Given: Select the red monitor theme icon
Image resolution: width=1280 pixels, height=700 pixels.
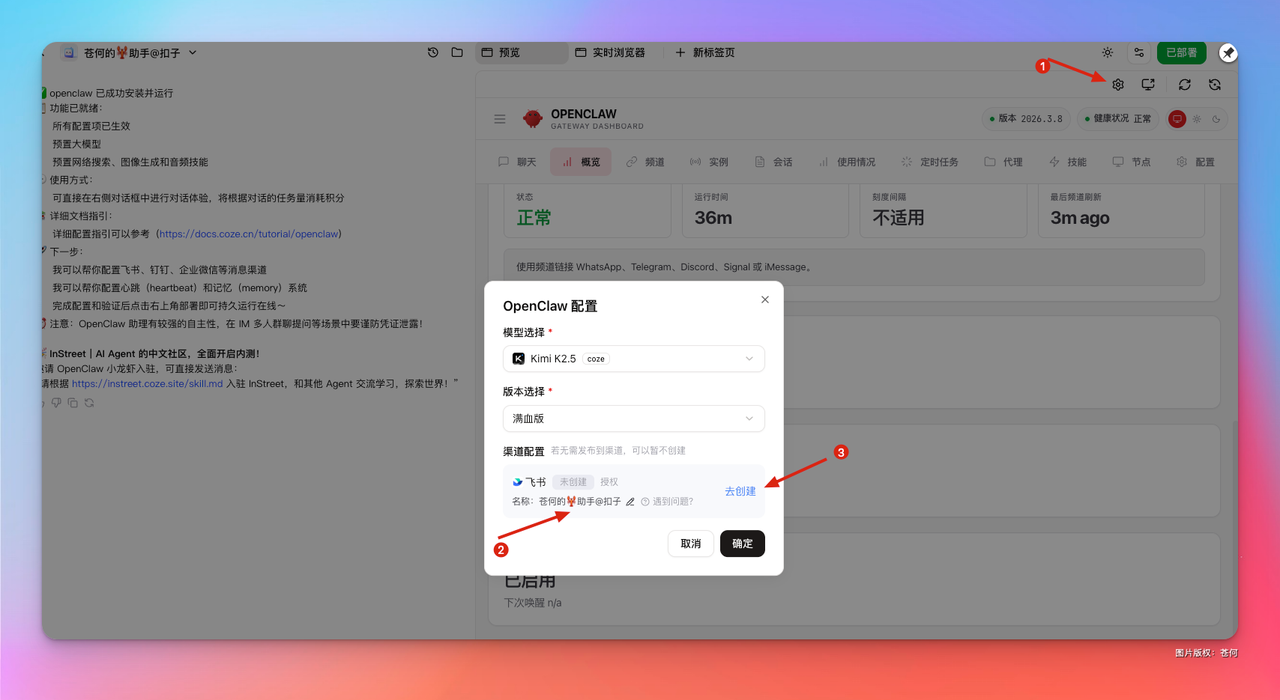Looking at the screenshot, I should click(1177, 119).
